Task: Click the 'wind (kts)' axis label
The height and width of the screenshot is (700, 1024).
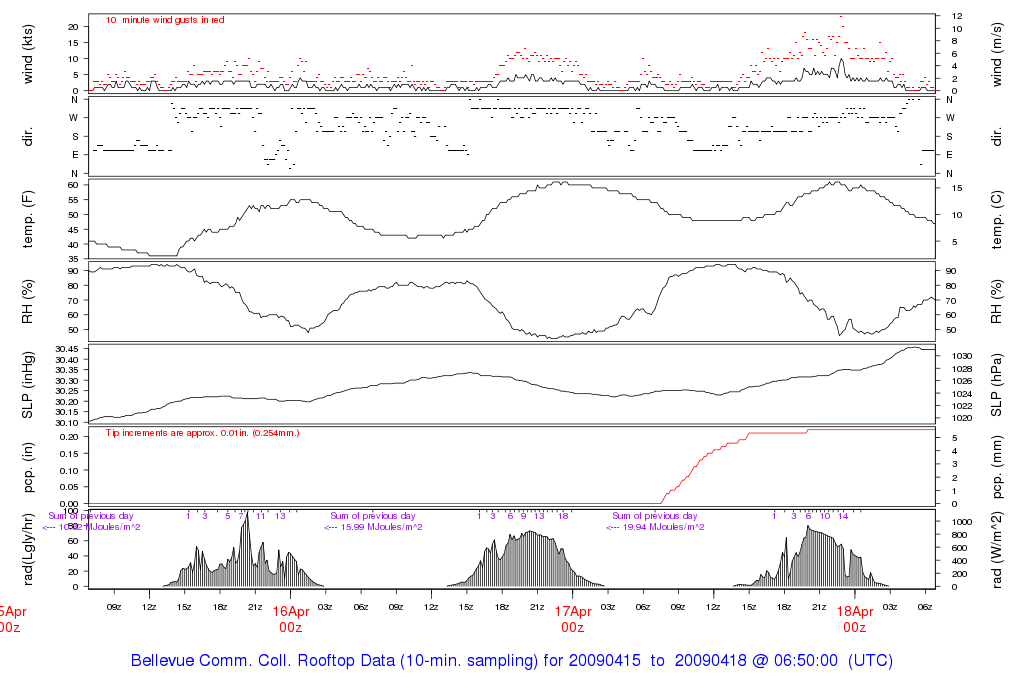Action: coord(27,54)
